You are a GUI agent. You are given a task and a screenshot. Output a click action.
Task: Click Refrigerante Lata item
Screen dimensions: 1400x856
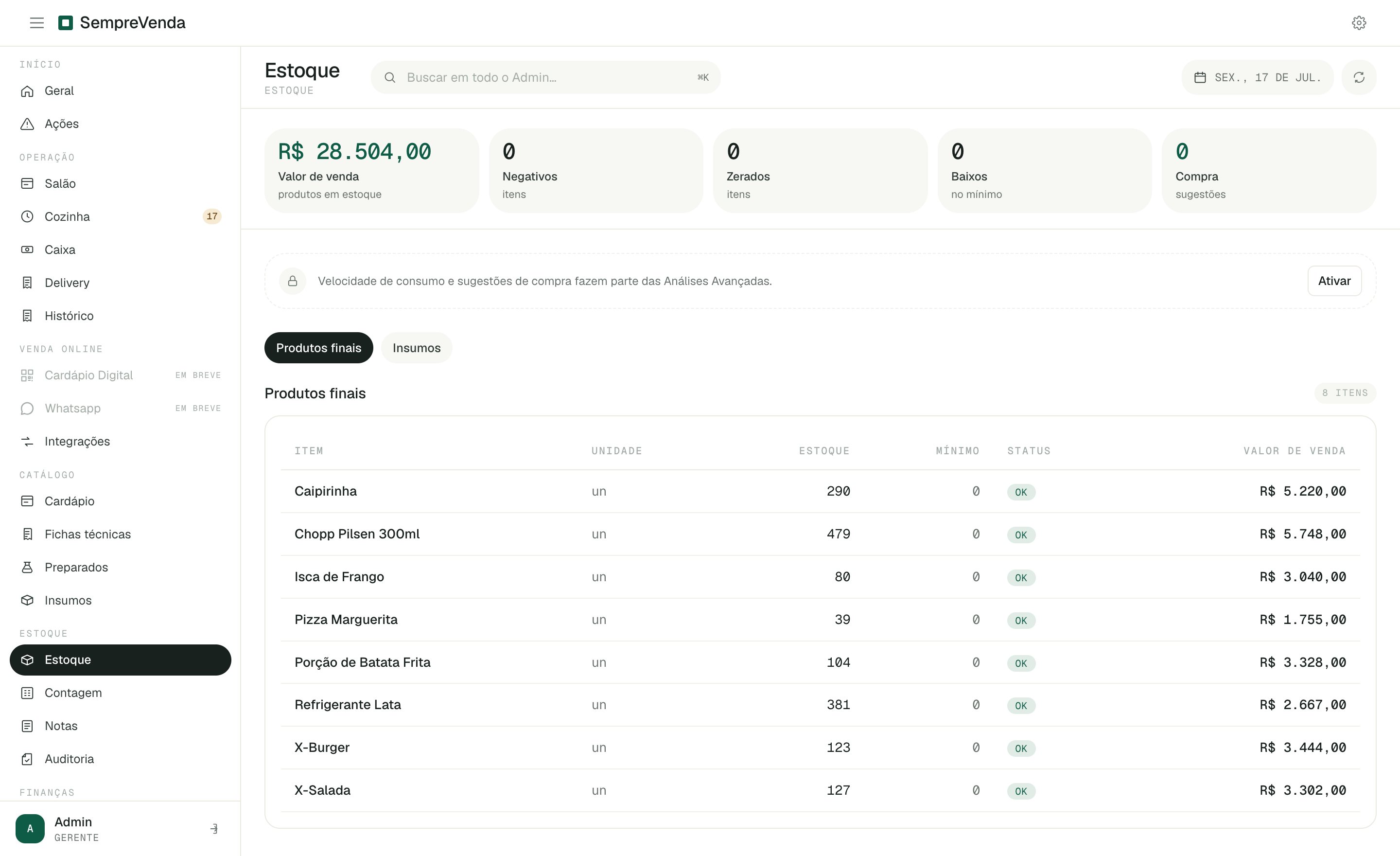click(348, 705)
